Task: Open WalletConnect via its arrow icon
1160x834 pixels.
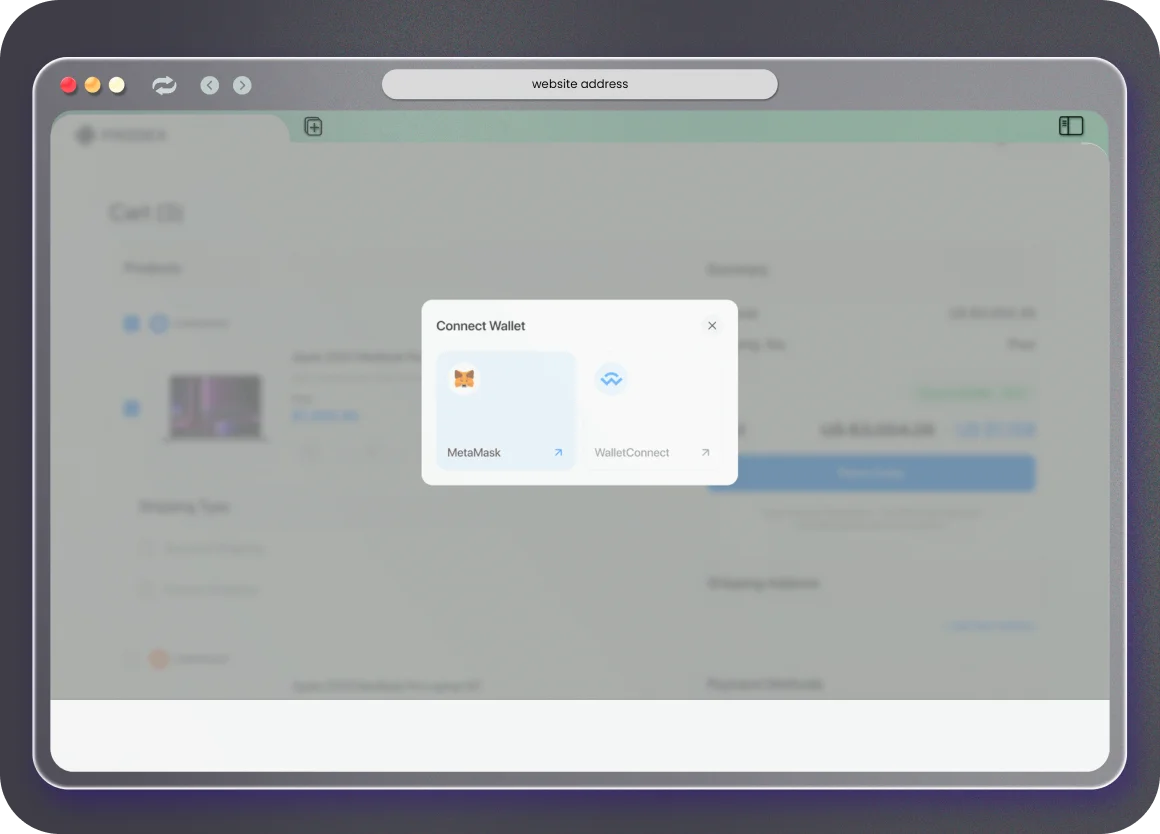Action: pyautogui.click(x=705, y=453)
